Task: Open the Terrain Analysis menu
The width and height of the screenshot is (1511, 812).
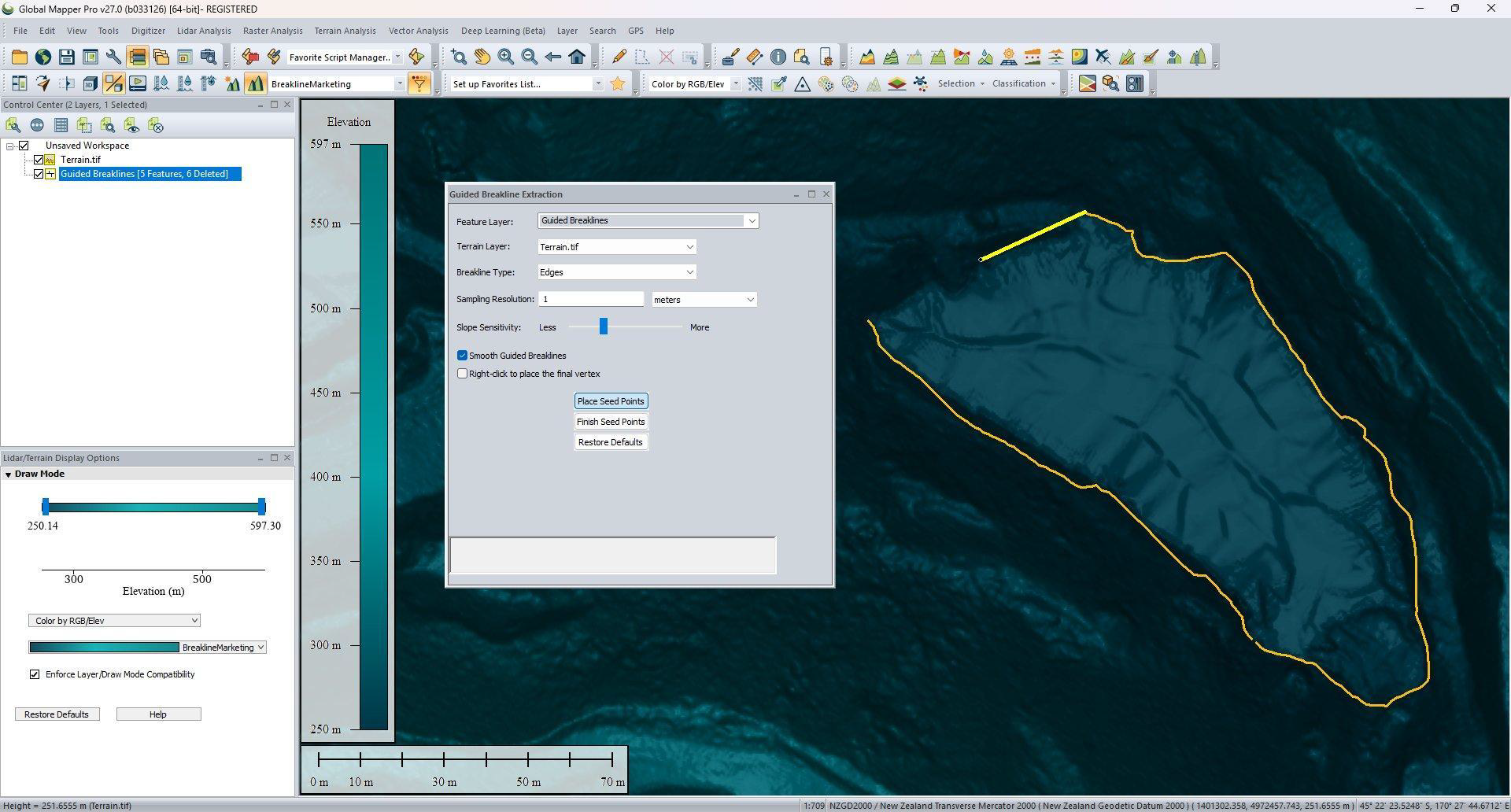Action: (345, 31)
